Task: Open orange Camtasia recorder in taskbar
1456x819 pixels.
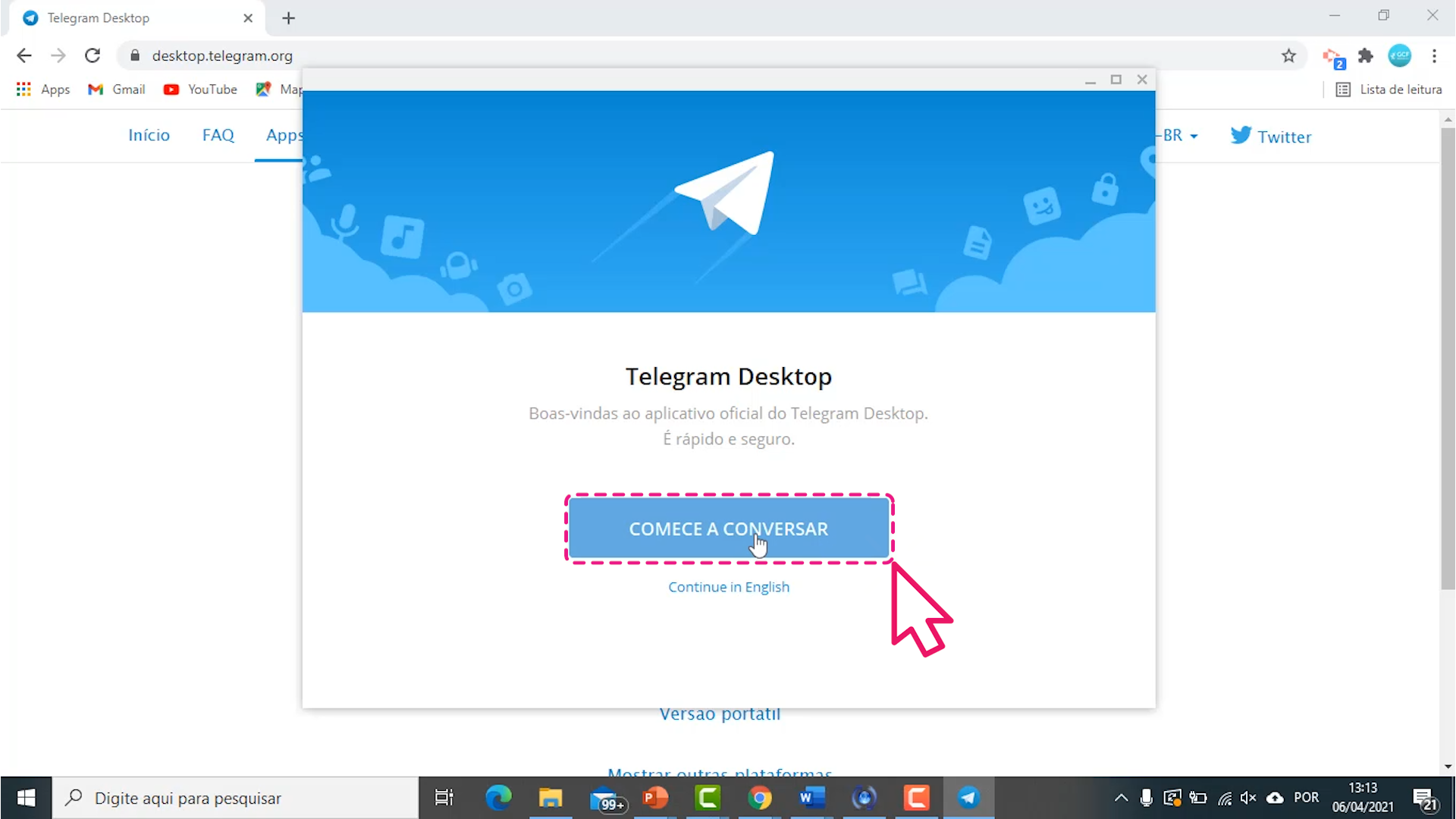Action: tap(916, 798)
